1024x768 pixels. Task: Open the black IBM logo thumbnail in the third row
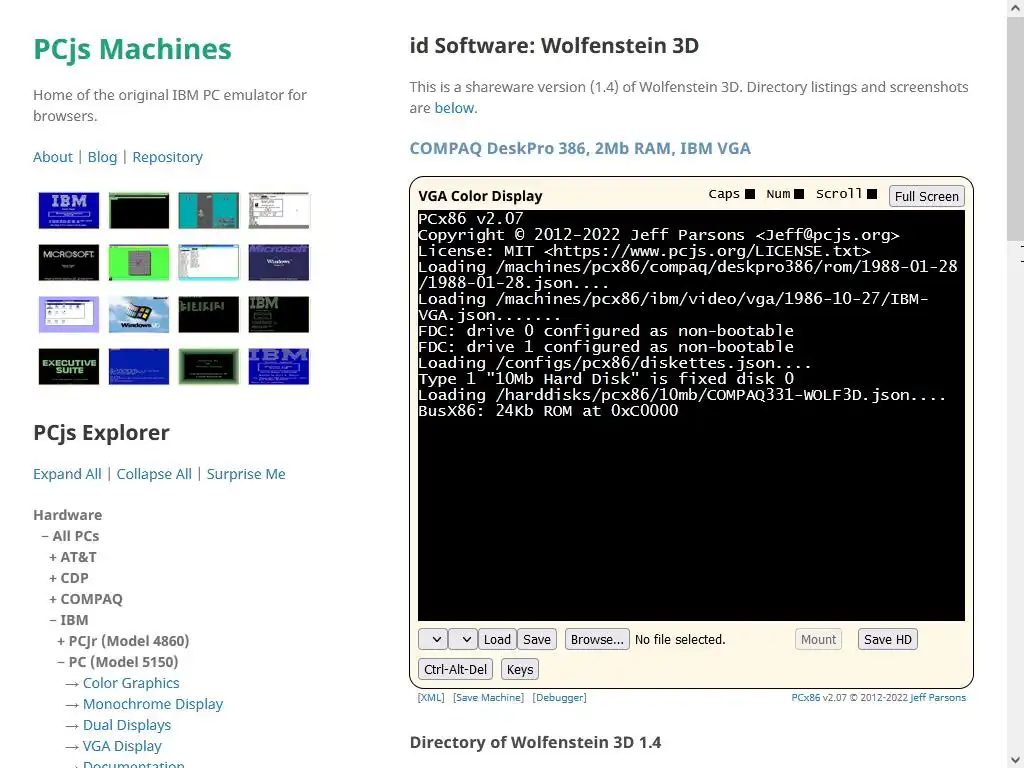[x=278, y=315]
